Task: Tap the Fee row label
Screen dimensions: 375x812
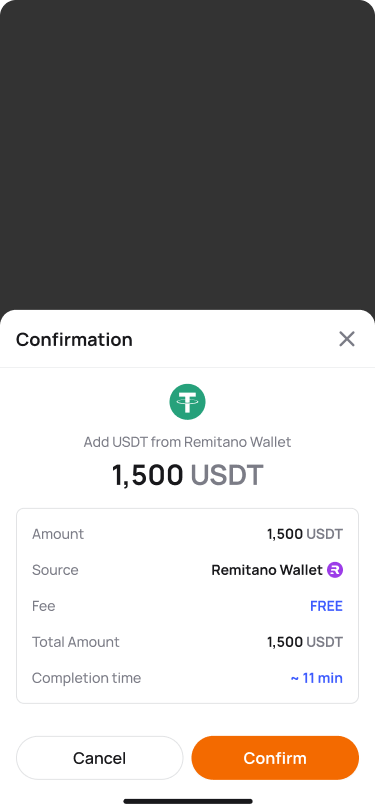Action: coord(44,606)
